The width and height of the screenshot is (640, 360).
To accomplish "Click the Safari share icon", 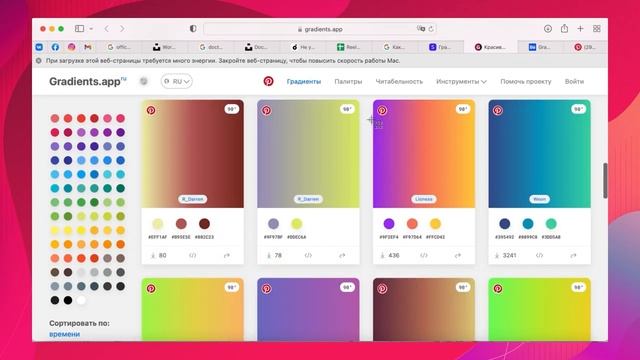I will pos(564,28).
